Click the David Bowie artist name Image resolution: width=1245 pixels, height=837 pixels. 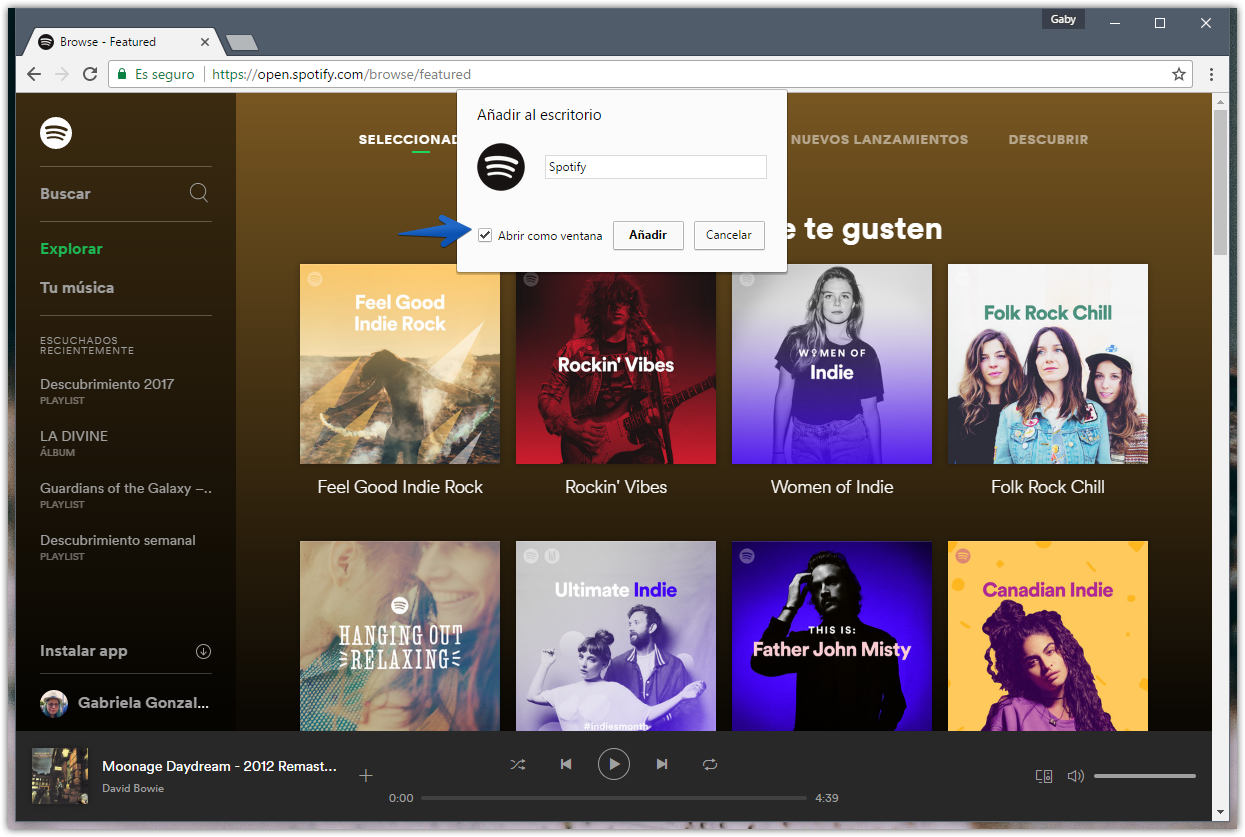point(133,788)
